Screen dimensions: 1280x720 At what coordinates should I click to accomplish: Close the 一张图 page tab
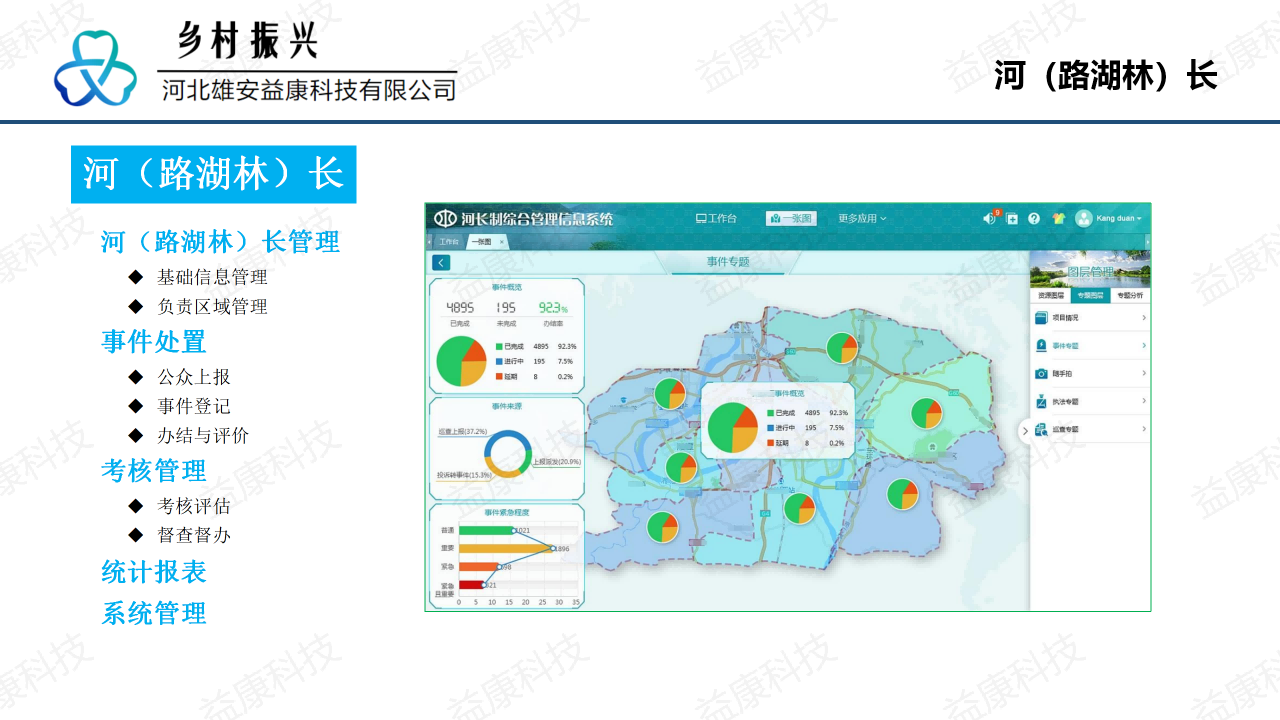point(502,242)
